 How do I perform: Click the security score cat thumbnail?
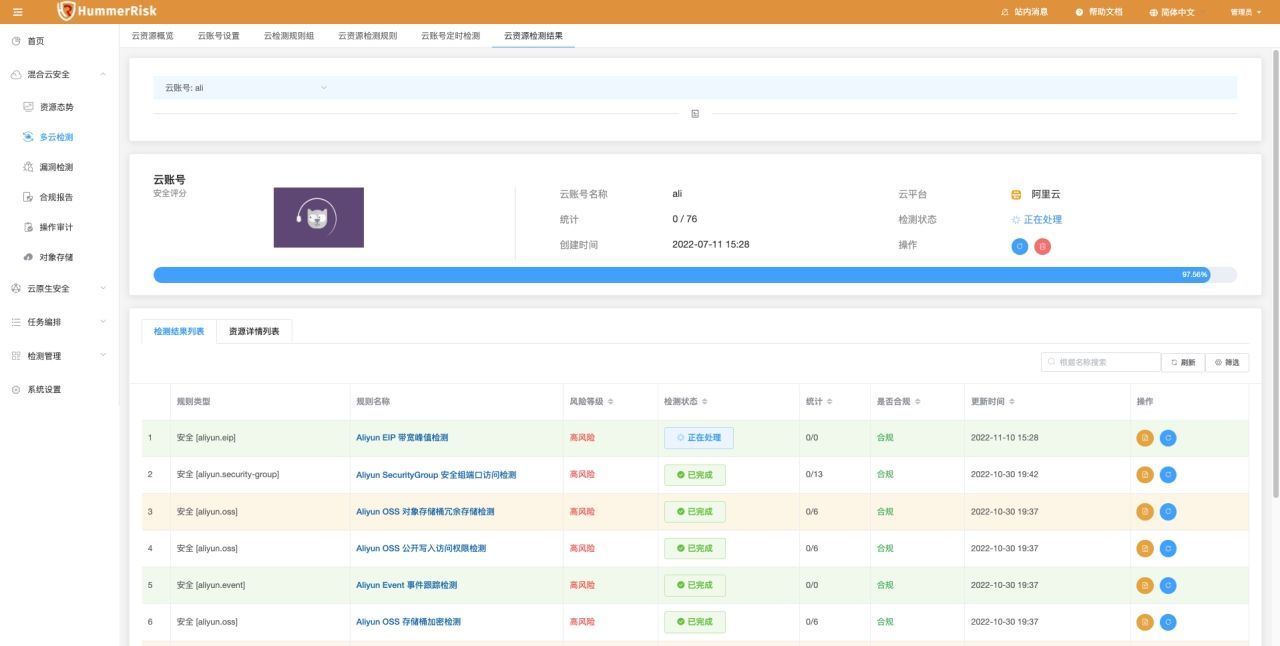point(319,217)
